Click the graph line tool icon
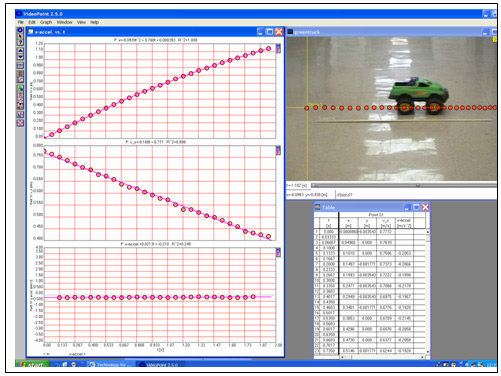 20,79
